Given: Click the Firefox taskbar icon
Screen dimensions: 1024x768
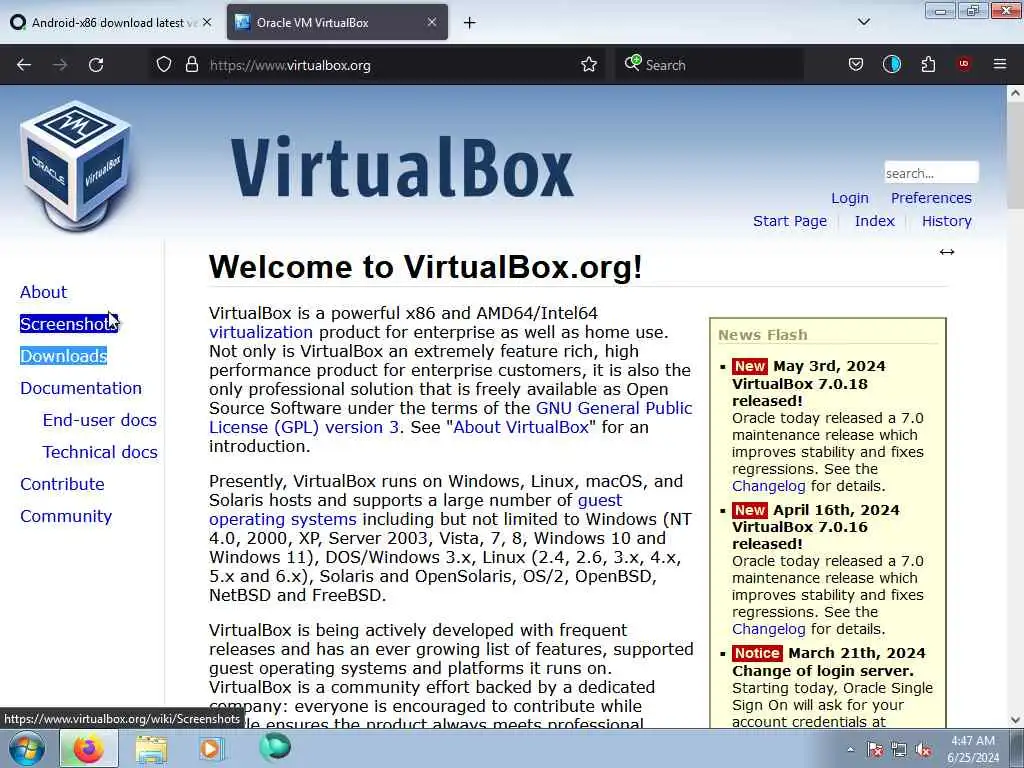Looking at the screenshot, I should click(89, 748).
